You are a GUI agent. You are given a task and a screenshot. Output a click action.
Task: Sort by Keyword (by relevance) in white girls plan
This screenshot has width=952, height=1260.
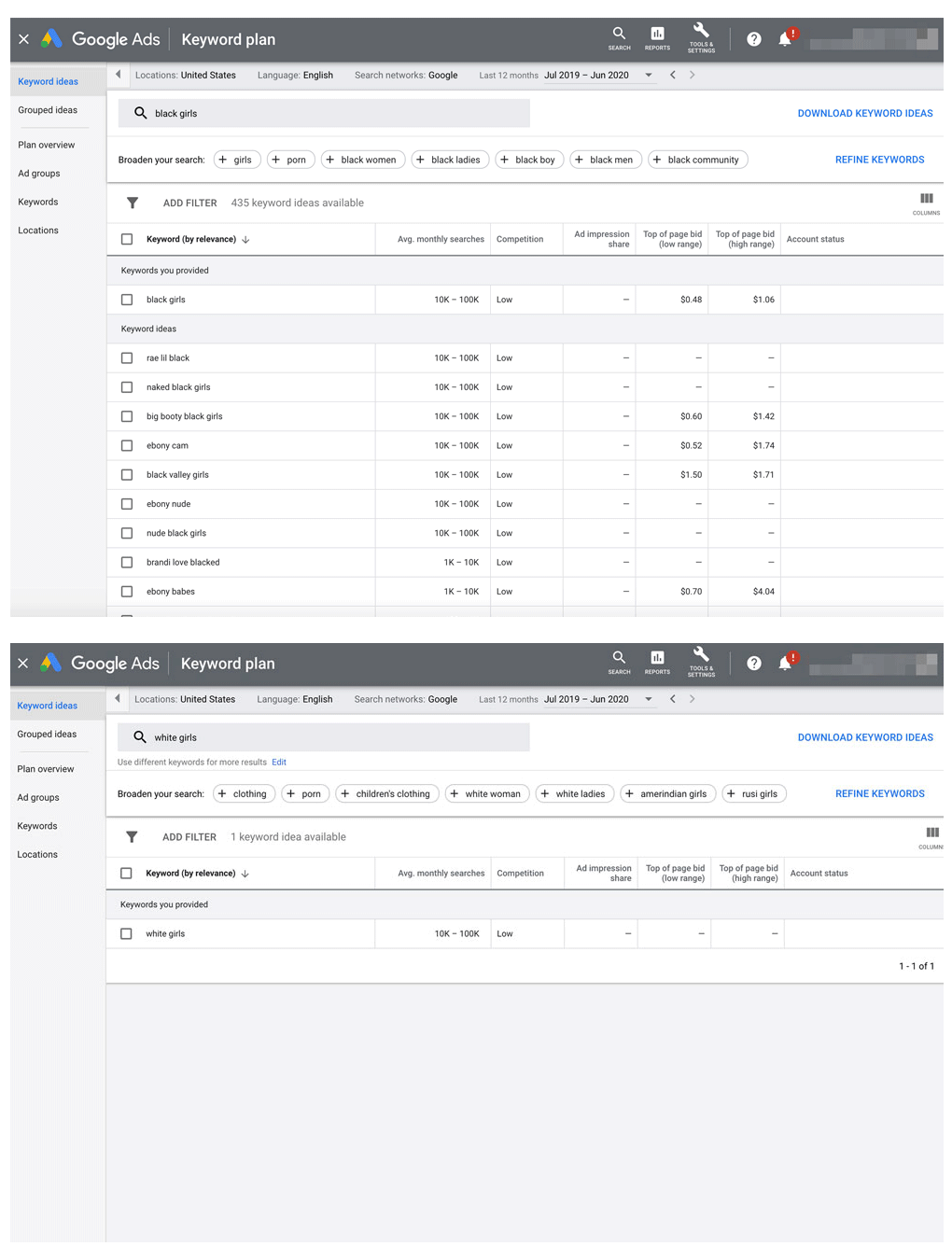(x=197, y=874)
